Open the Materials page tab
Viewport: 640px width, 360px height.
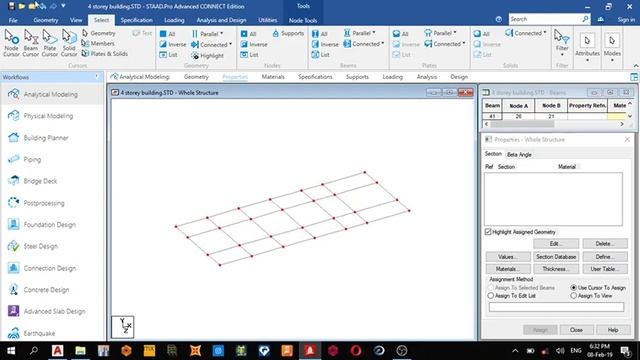coord(273,77)
